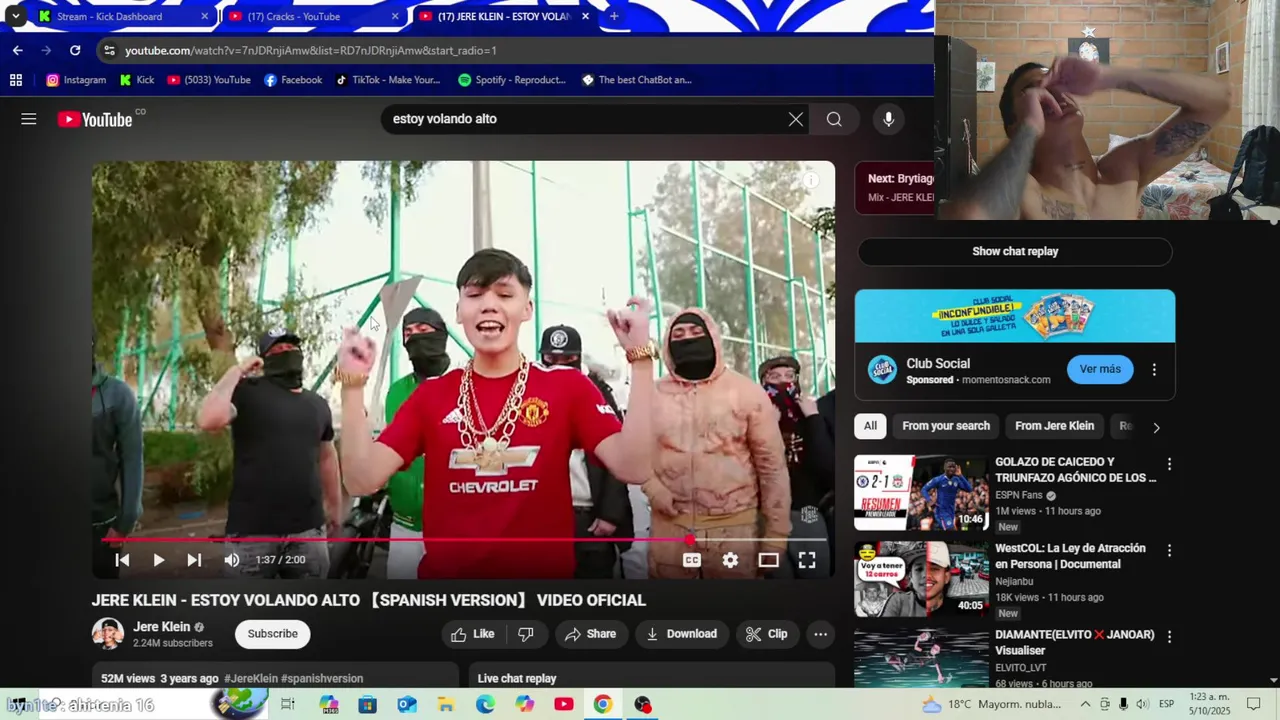Select From your search chip
Screen dimensions: 1280x720
(946, 426)
